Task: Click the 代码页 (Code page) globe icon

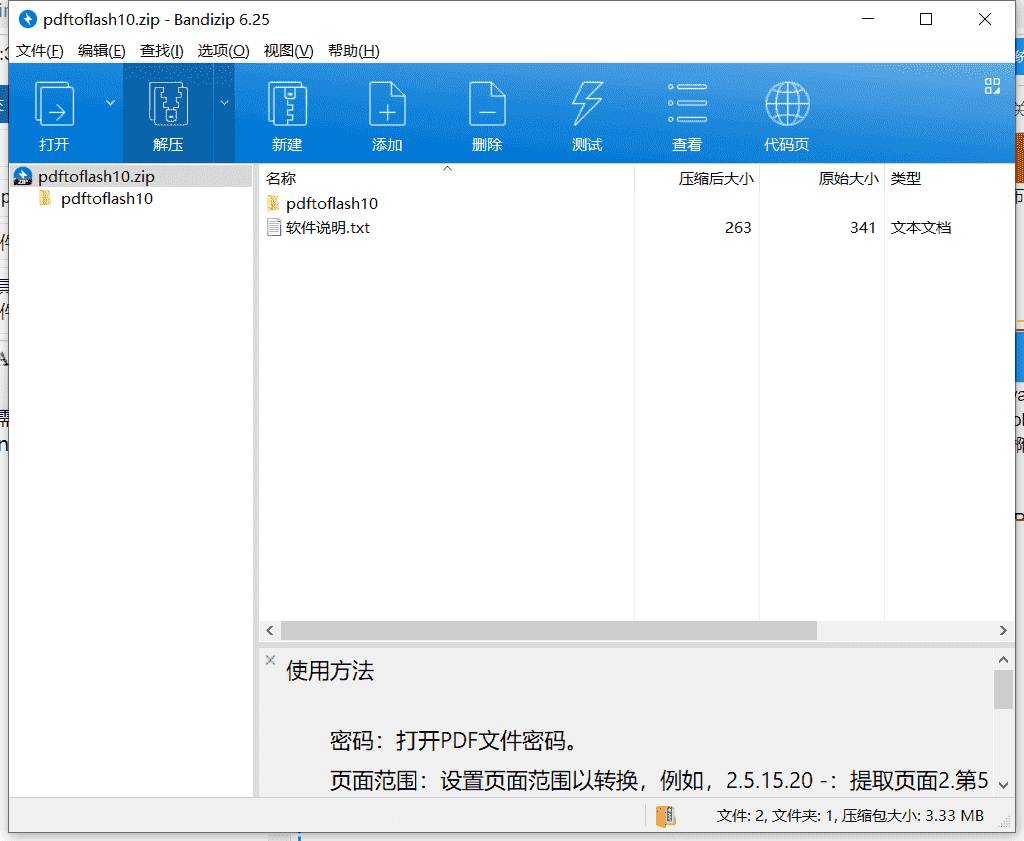Action: [x=787, y=104]
